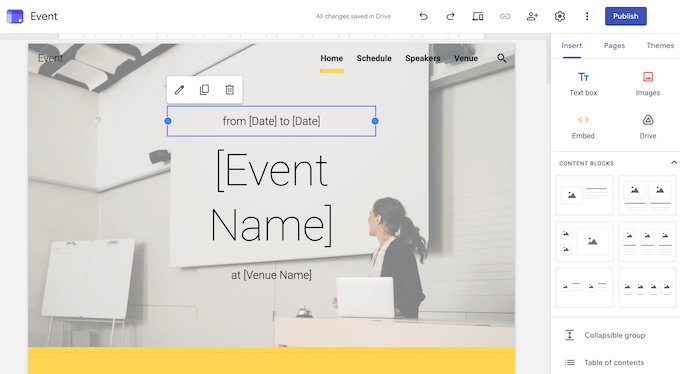Insert a Collapsible group
Screen dimensions: 680x374
(605, 335)
